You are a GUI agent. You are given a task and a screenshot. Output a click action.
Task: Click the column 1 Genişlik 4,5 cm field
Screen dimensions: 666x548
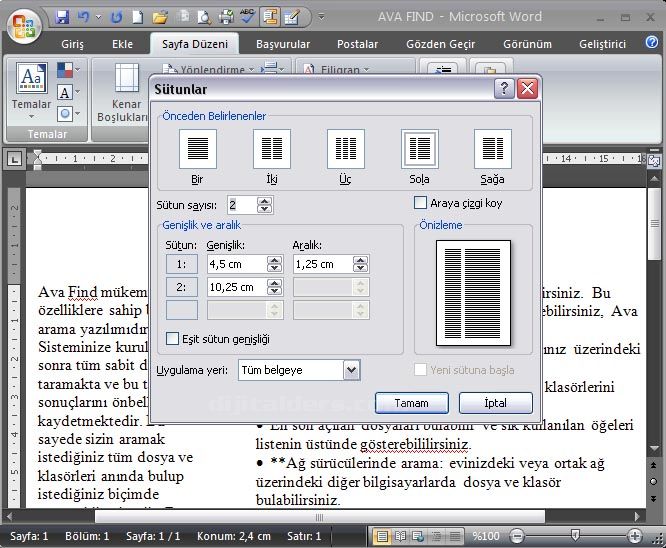(237, 264)
